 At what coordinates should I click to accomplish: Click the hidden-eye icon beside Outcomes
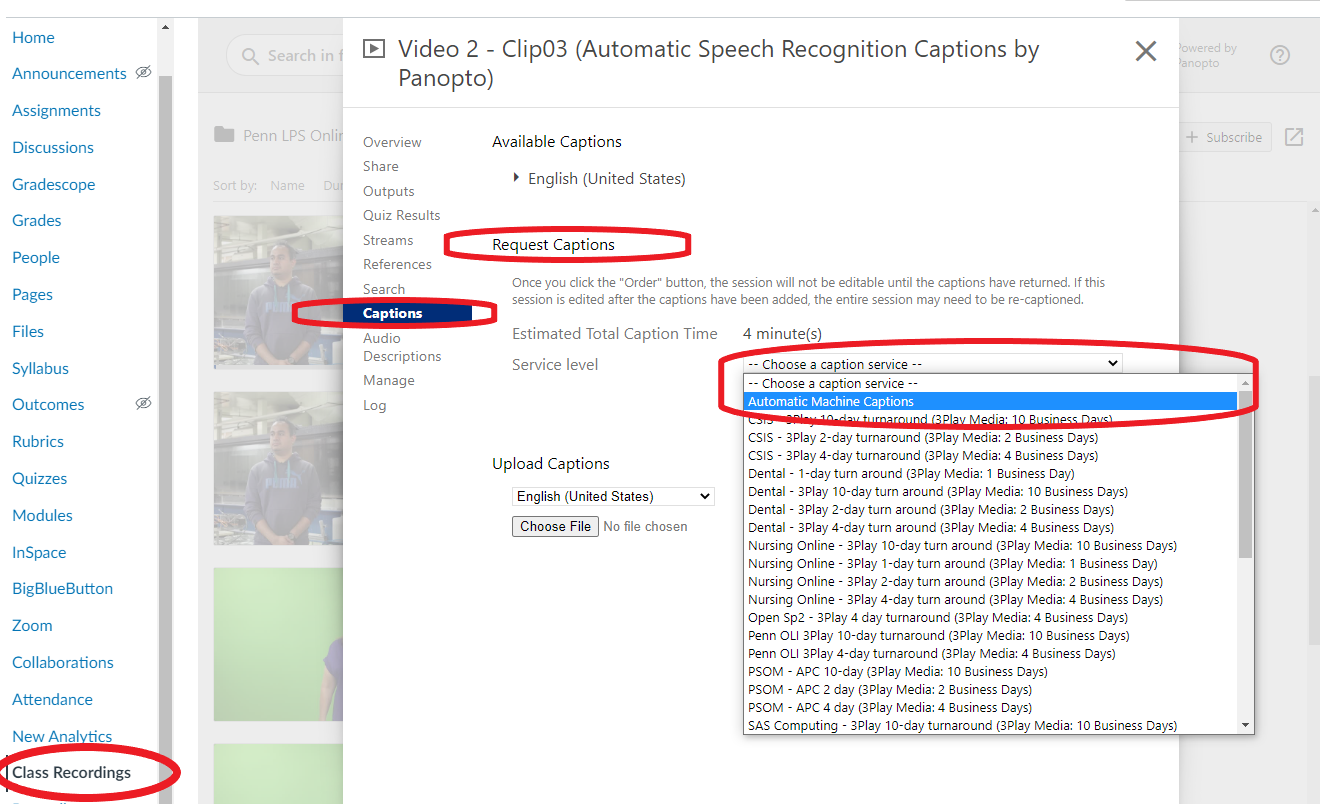[143, 403]
